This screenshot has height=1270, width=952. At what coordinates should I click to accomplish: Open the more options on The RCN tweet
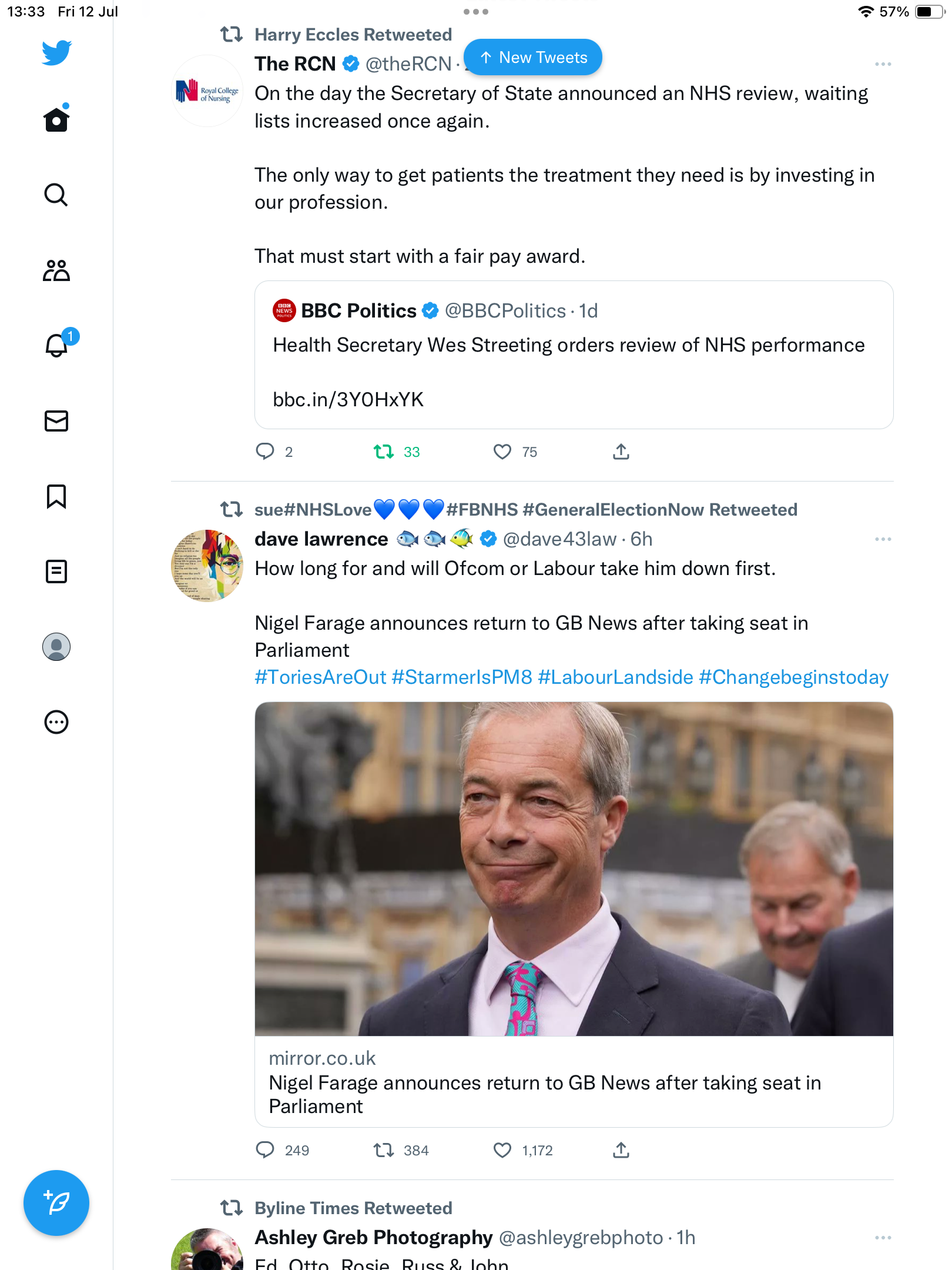click(883, 64)
